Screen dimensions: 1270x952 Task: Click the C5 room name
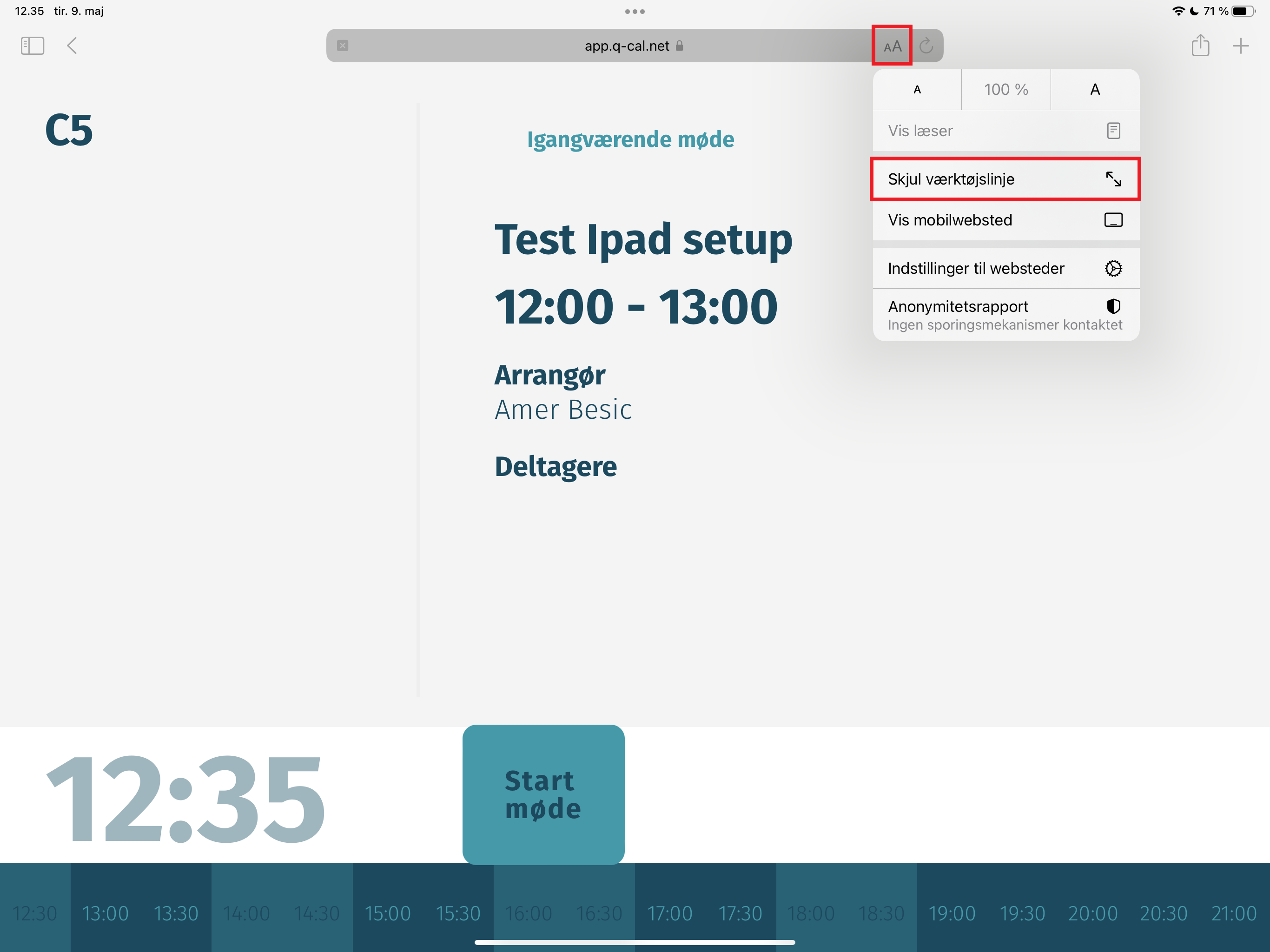coord(69,130)
